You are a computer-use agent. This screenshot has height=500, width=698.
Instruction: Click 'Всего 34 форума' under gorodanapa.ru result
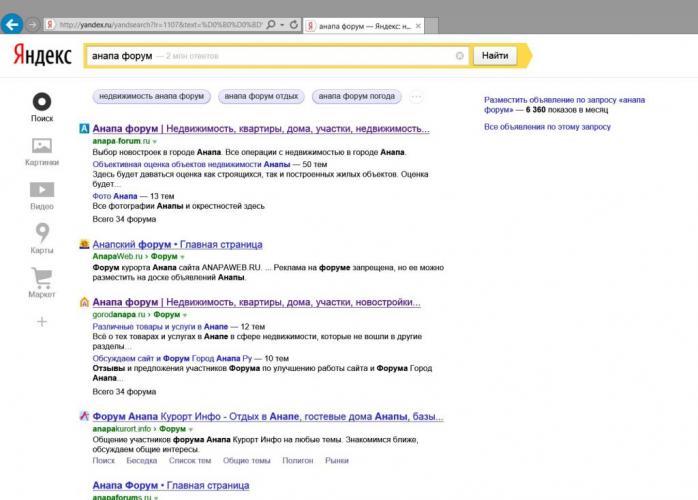124,392
